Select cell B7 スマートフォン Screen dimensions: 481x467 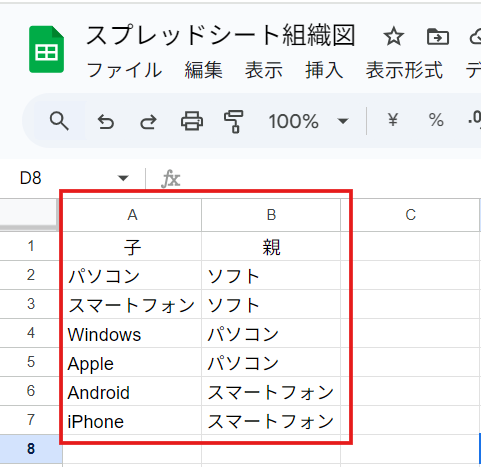271,420
